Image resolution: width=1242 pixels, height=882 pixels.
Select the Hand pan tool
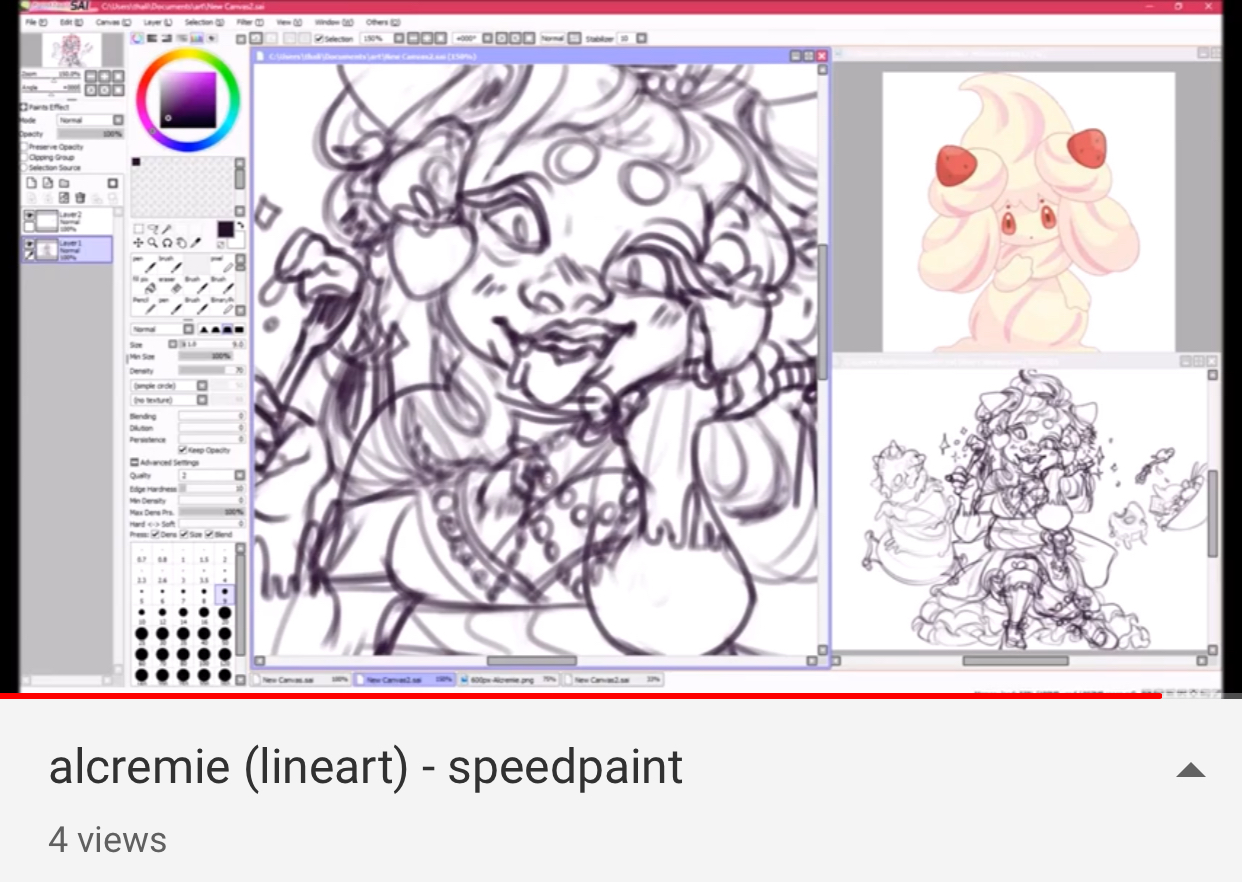(x=182, y=243)
